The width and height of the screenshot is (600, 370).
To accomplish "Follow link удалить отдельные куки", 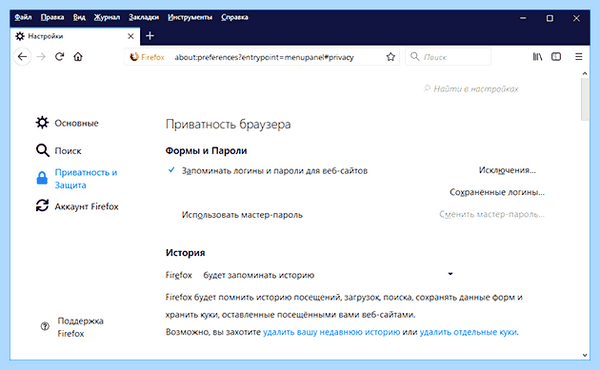I will (x=468, y=332).
